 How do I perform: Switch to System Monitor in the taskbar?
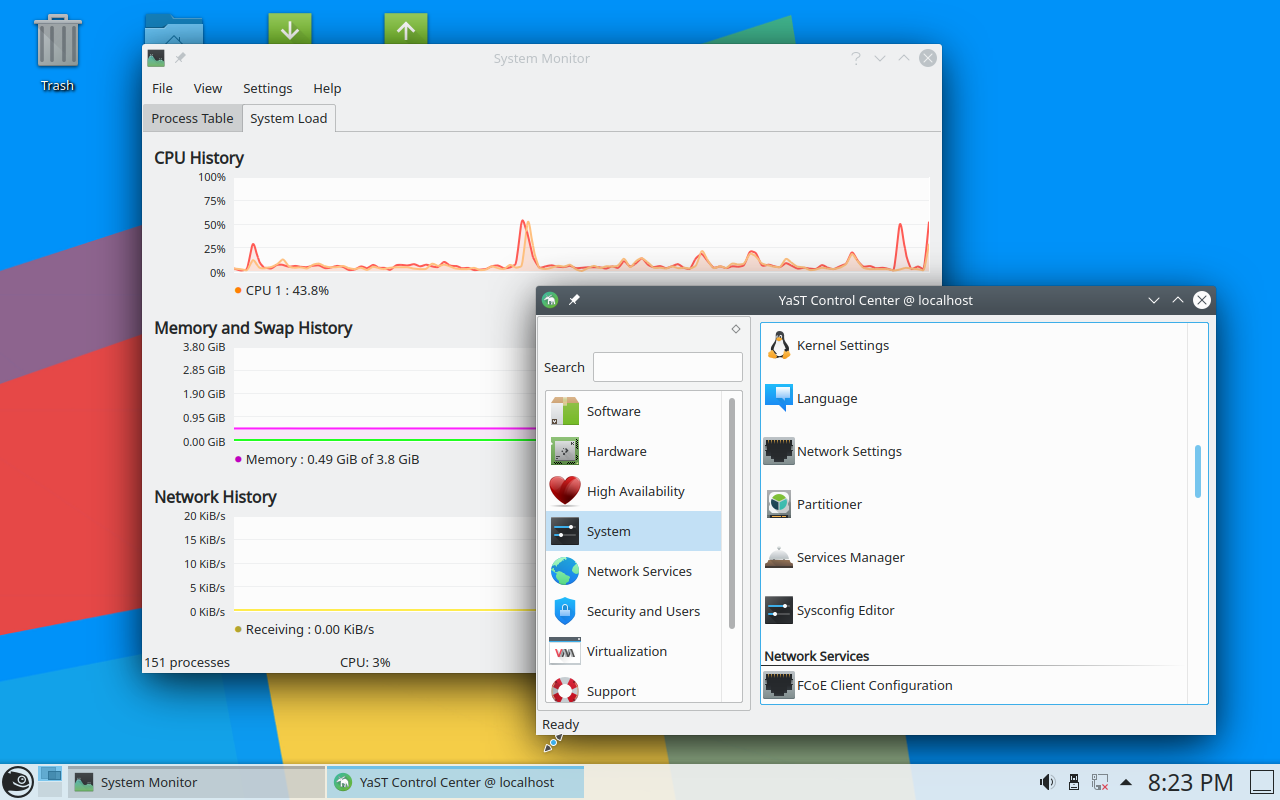click(196, 782)
